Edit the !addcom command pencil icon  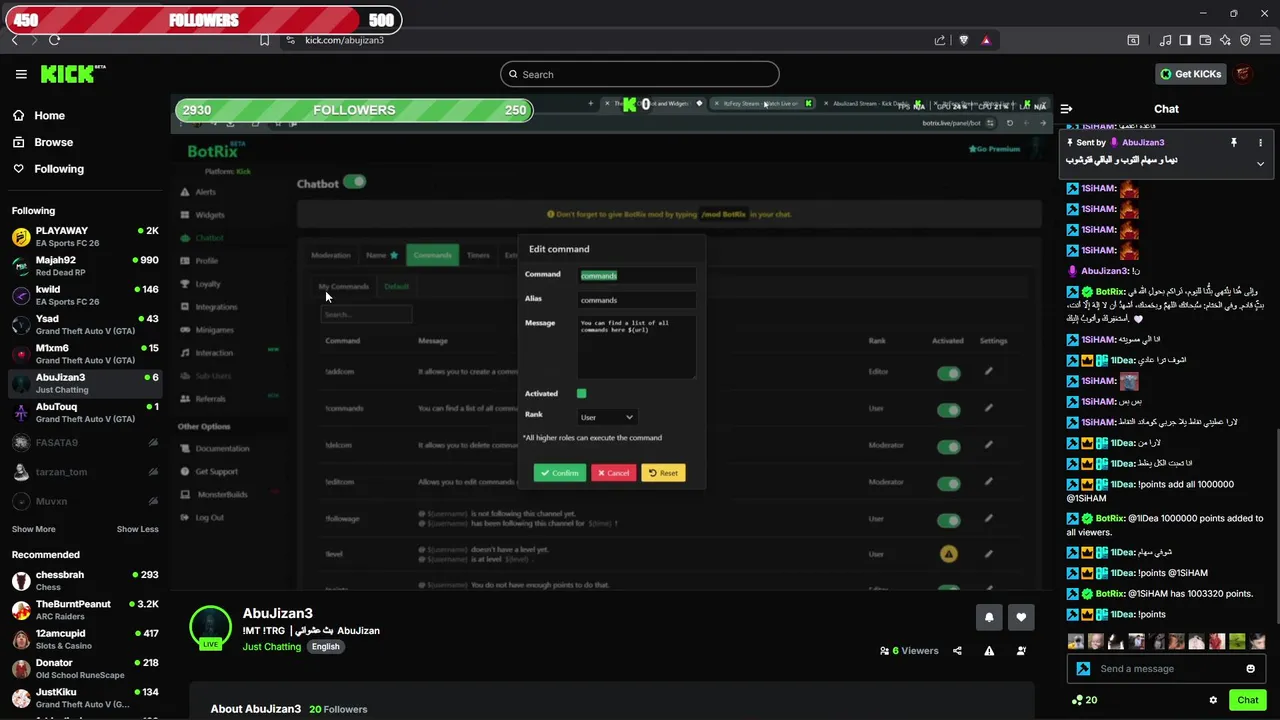(x=988, y=372)
